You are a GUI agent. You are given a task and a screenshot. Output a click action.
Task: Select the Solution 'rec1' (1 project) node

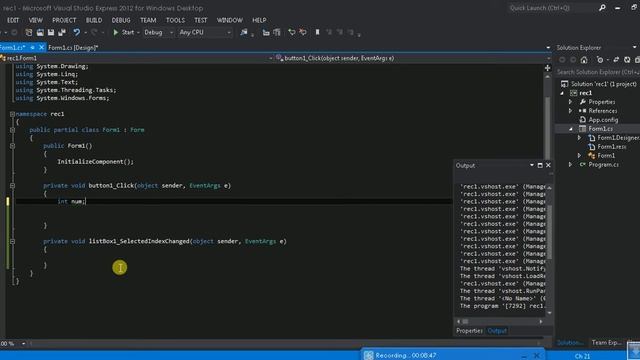click(x=603, y=84)
